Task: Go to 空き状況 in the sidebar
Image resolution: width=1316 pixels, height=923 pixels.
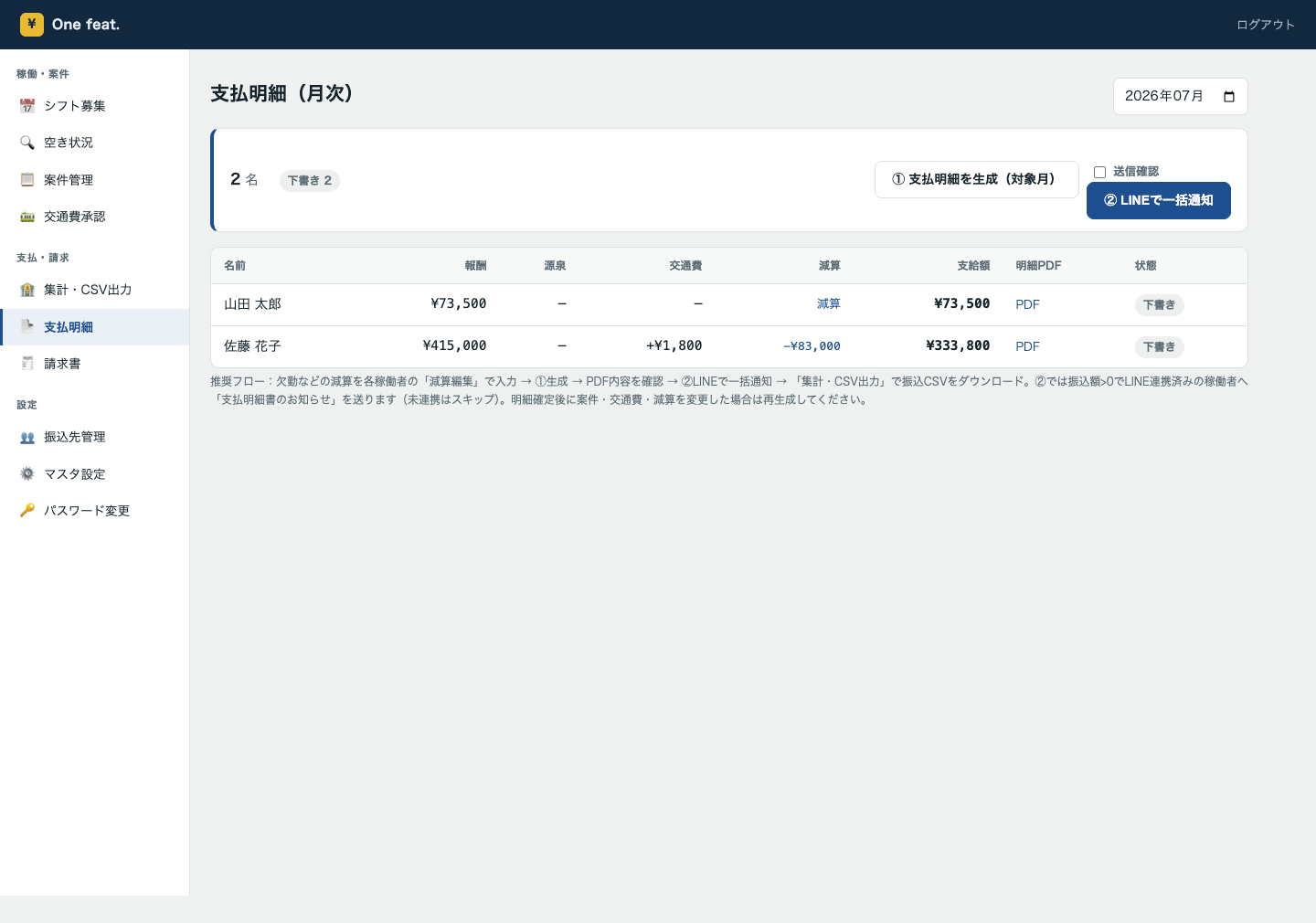Action: pos(95,143)
